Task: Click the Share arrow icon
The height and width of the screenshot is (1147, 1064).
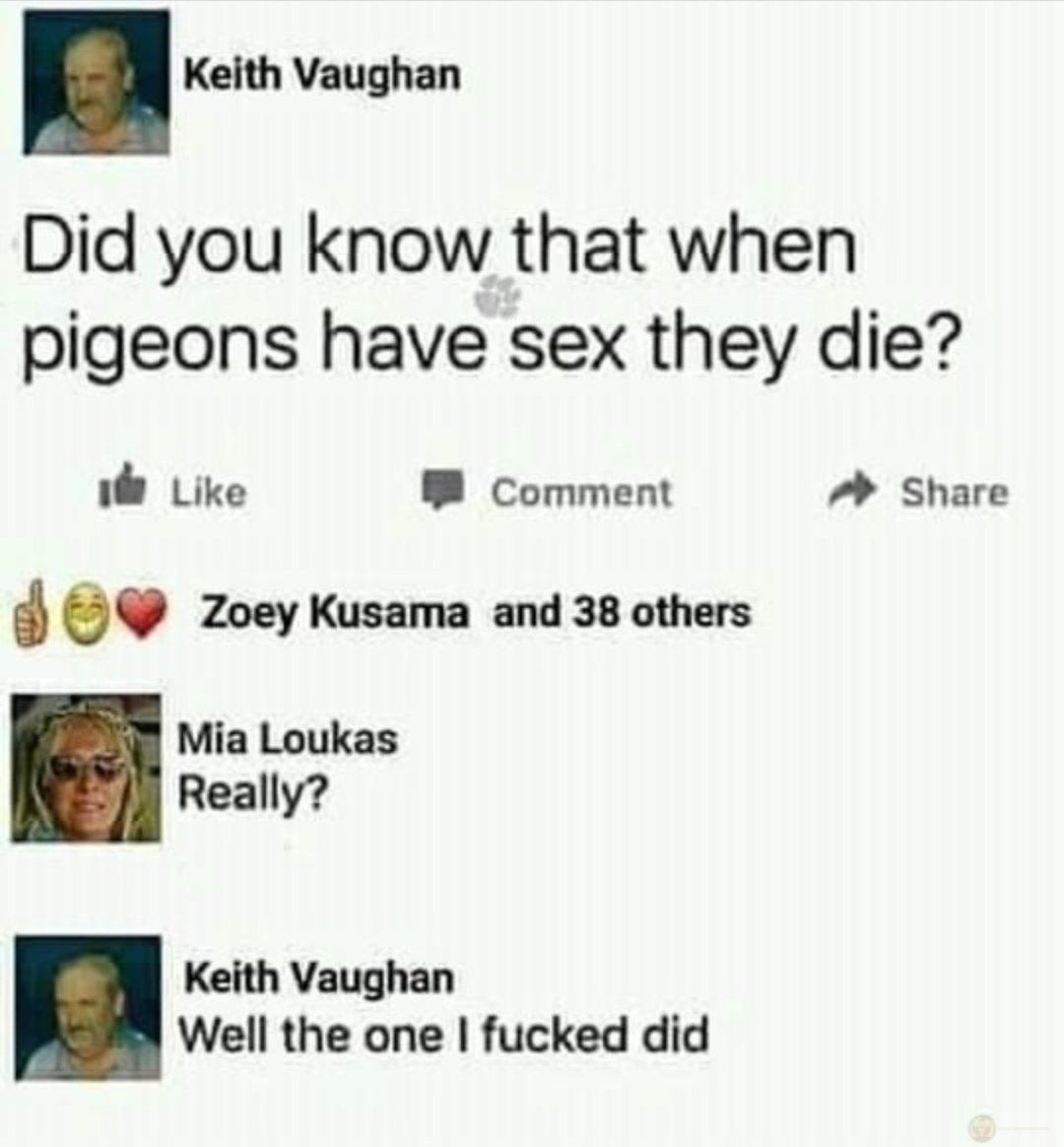Action: (852, 493)
